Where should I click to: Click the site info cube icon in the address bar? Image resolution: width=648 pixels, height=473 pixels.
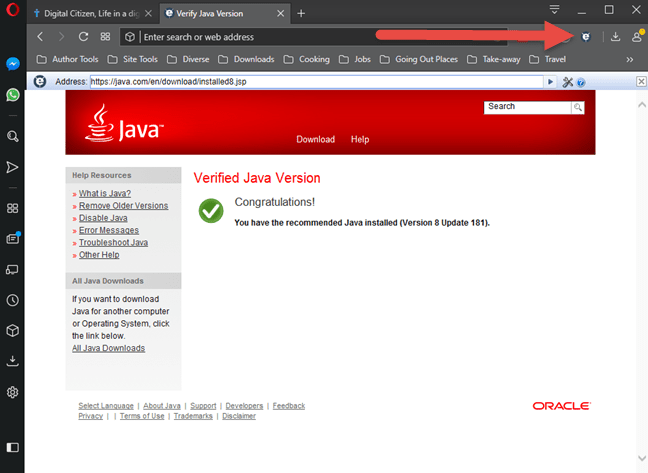130,37
